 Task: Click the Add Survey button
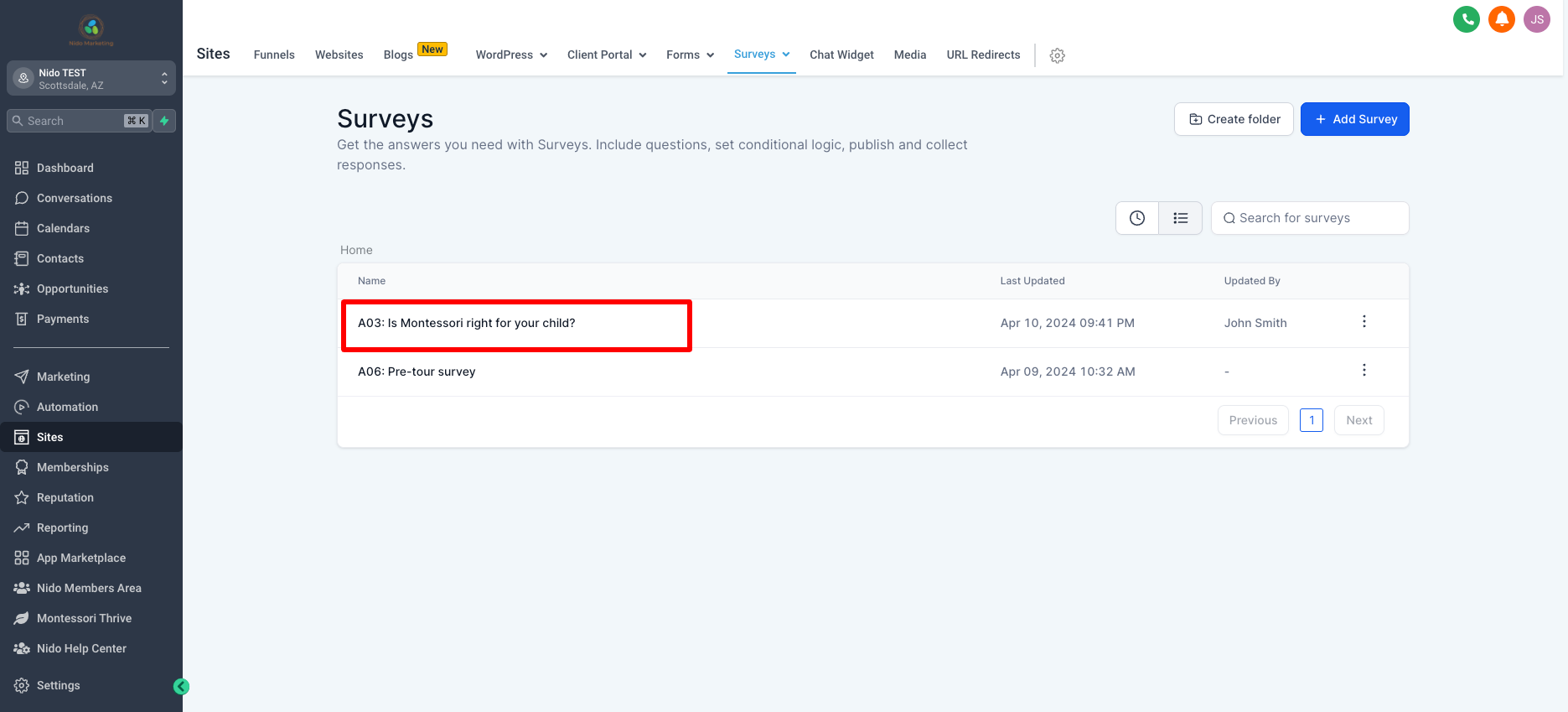point(1355,119)
